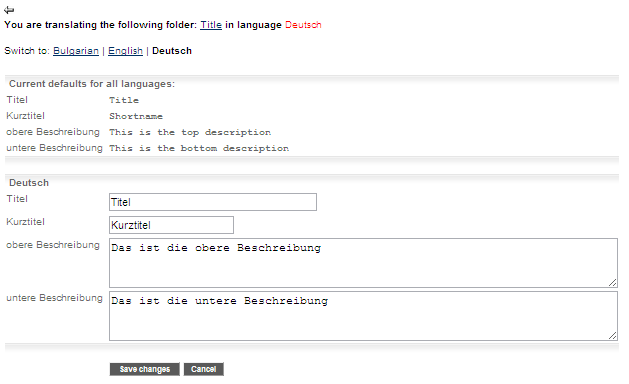Switch to English language

(x=125, y=51)
